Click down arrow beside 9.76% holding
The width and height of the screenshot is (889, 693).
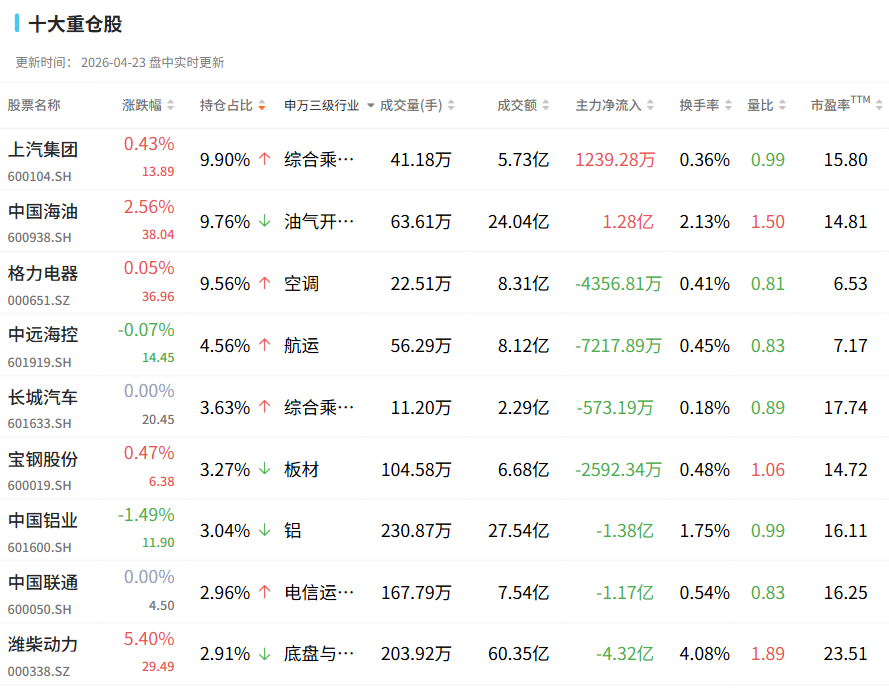[265, 221]
